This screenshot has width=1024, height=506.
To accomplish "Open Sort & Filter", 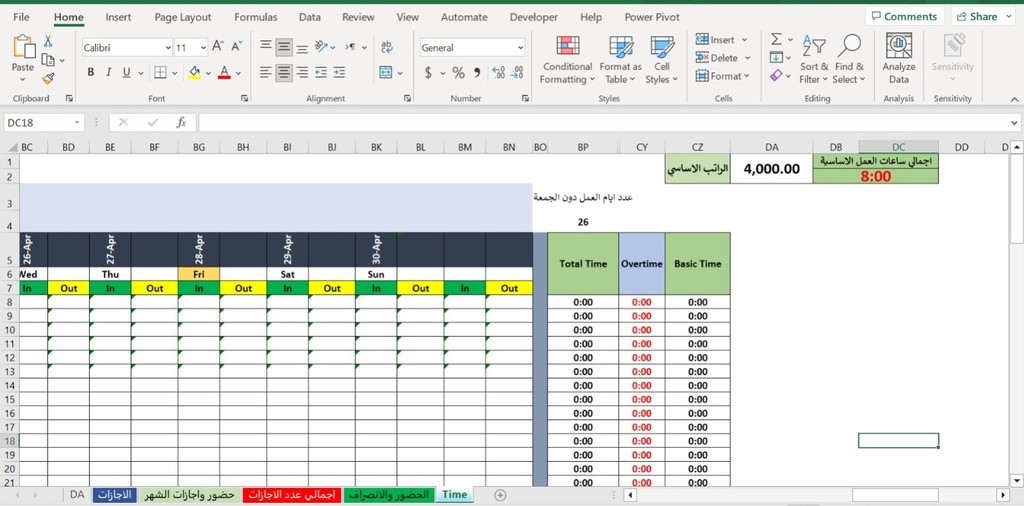I will (x=814, y=60).
